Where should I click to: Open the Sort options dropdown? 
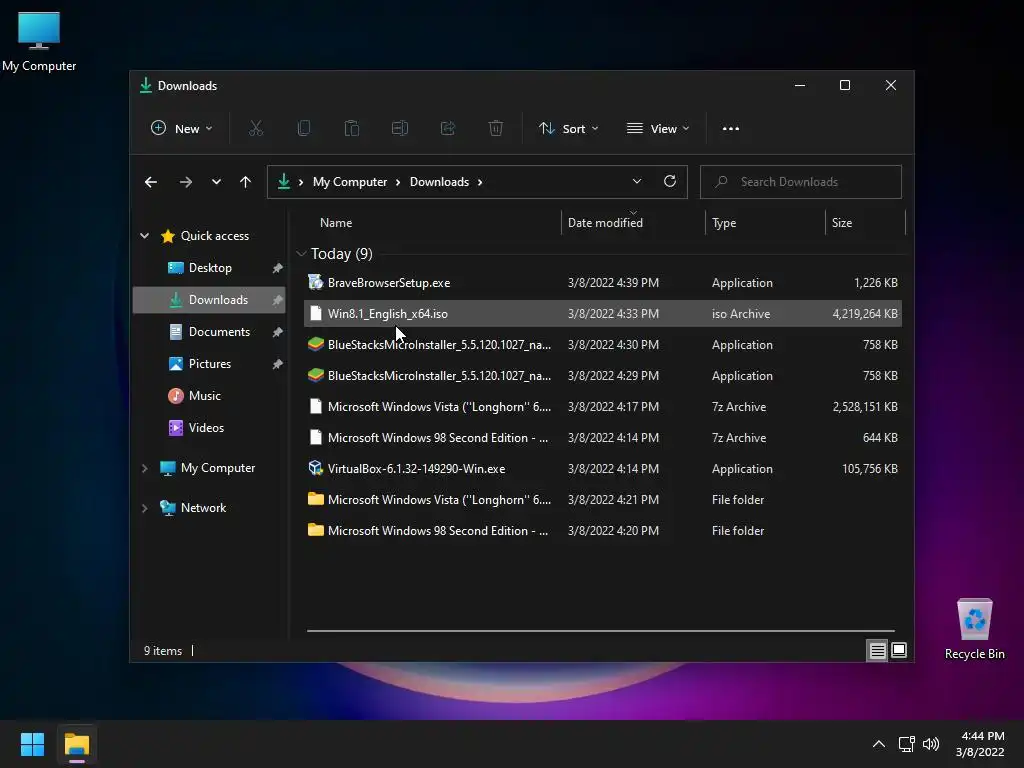pyautogui.click(x=568, y=129)
